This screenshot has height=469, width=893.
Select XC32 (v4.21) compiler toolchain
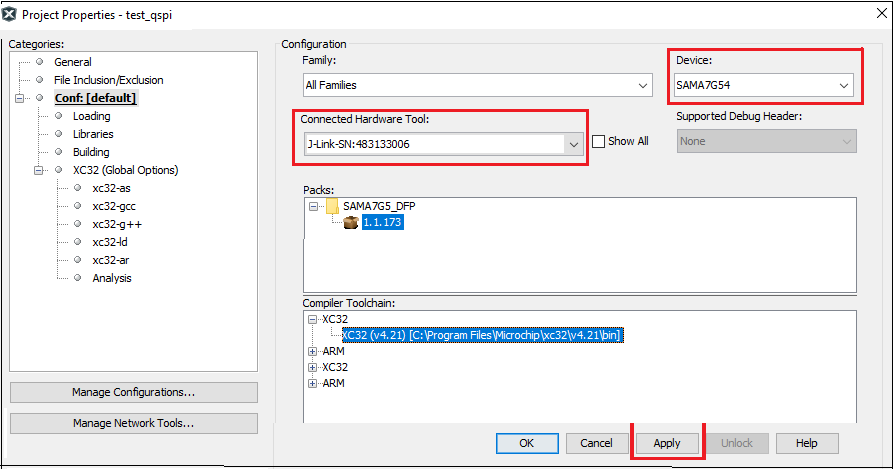(482, 335)
